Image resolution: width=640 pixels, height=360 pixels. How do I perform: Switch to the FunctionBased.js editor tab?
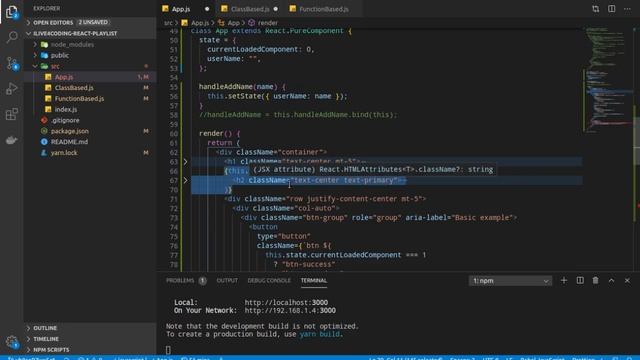click(x=323, y=9)
